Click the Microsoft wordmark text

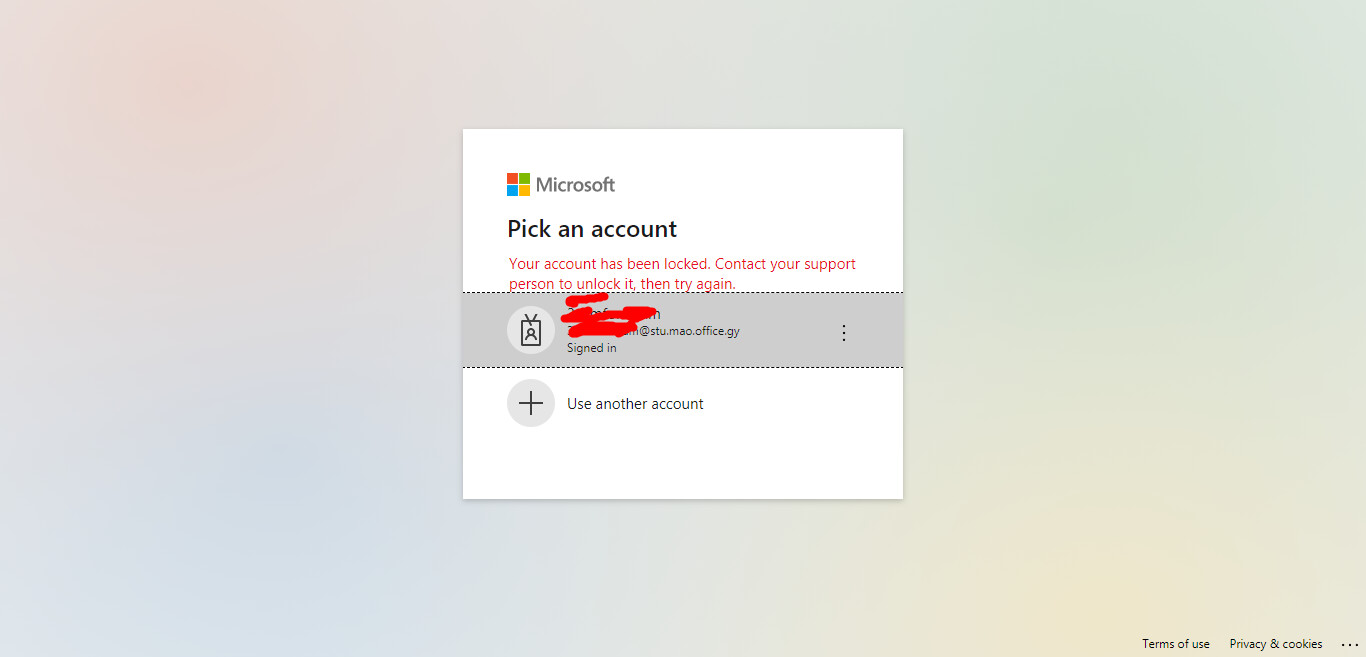(x=575, y=184)
